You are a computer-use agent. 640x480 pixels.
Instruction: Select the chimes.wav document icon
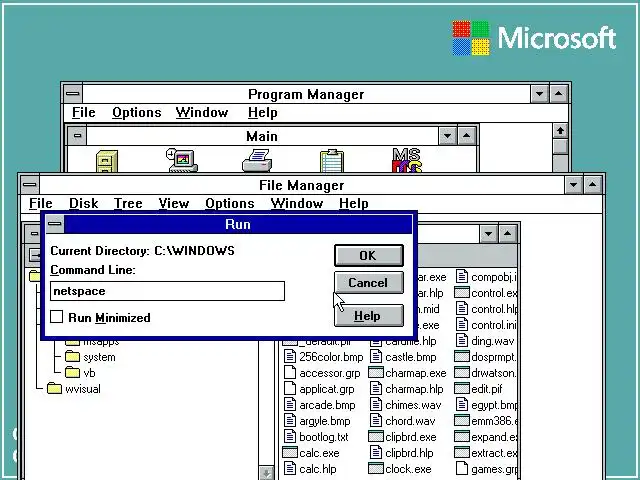click(376, 404)
